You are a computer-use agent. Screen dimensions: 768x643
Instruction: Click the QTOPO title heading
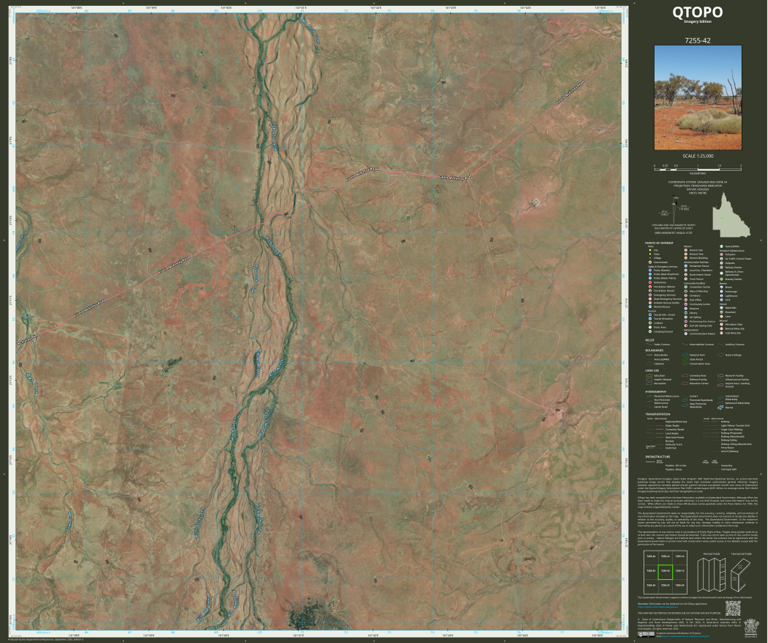tap(697, 12)
